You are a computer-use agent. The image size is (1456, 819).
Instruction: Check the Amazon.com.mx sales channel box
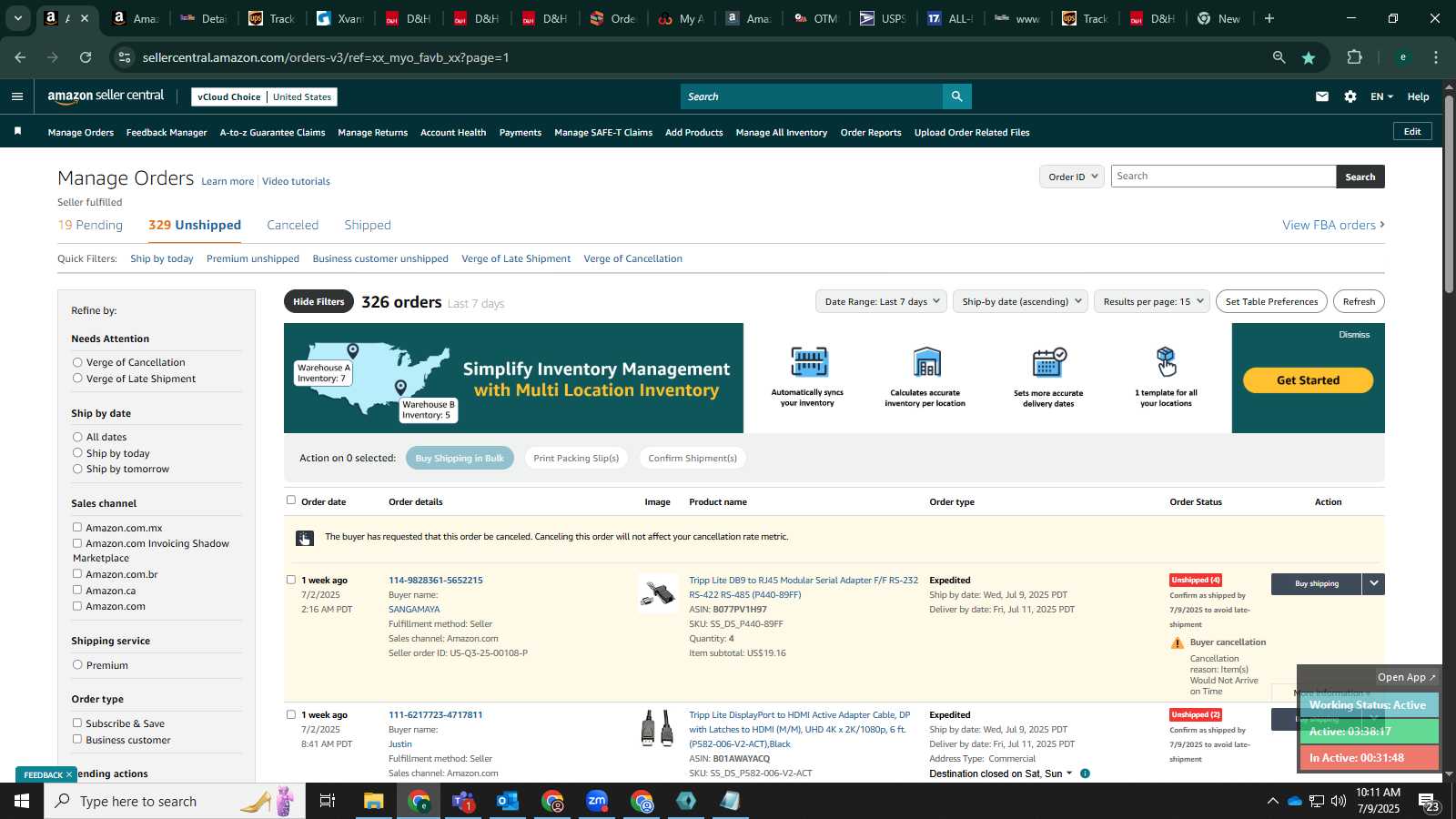pyautogui.click(x=77, y=527)
